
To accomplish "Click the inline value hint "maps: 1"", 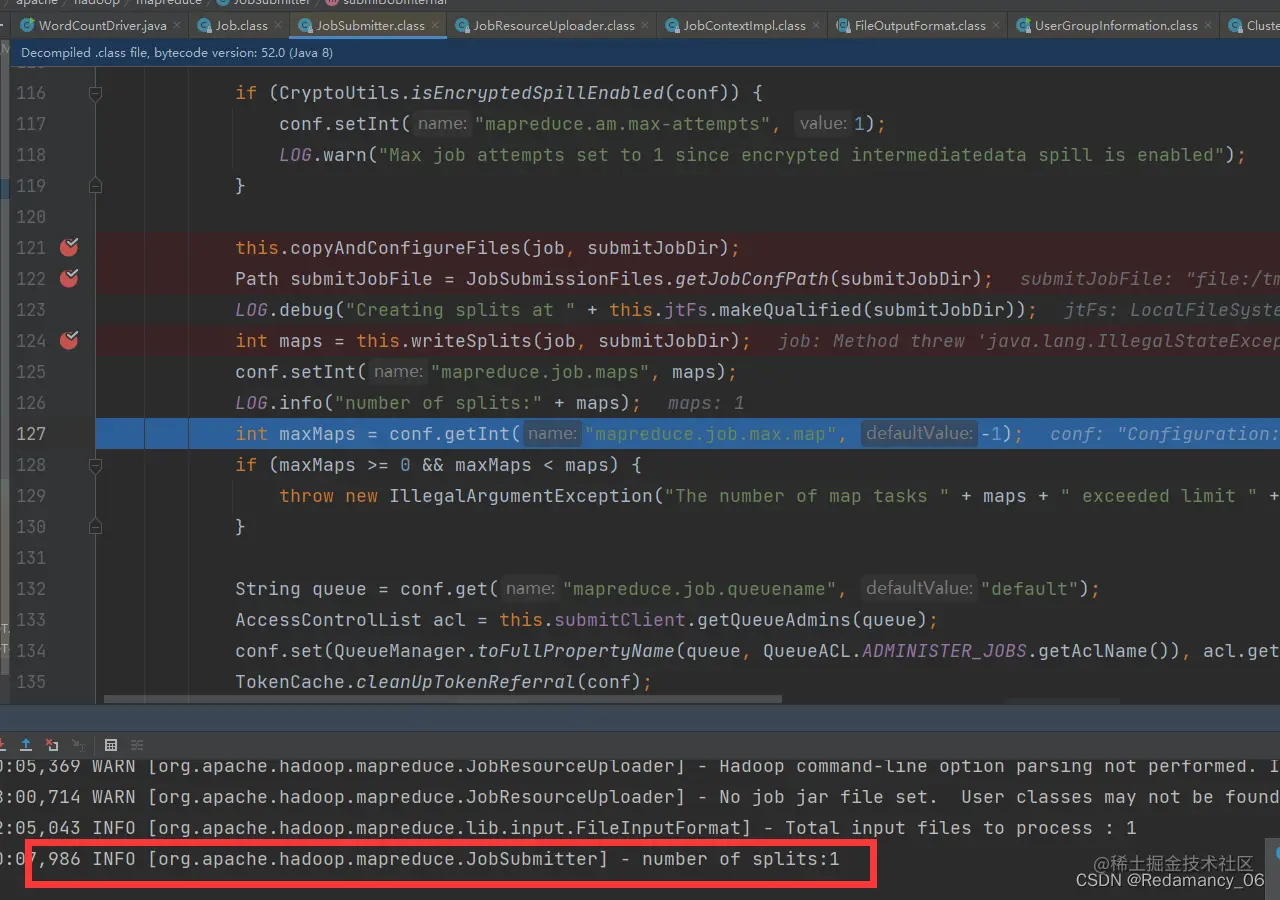I will pos(706,403).
